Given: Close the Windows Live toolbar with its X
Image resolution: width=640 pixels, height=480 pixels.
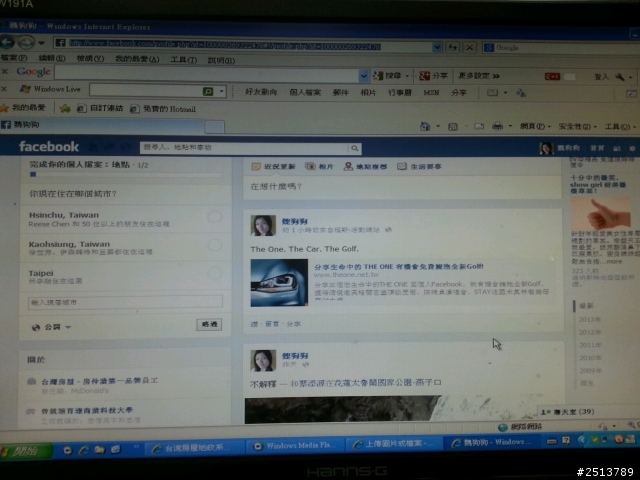Looking at the screenshot, I should [x=4, y=89].
